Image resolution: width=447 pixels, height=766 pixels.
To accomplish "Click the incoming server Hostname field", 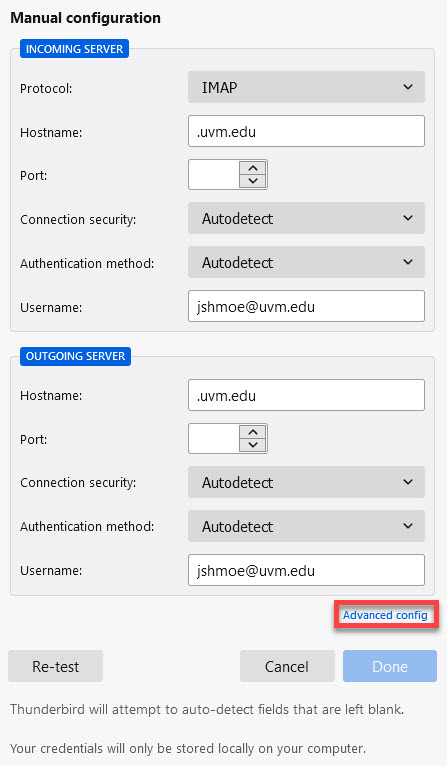I will [x=306, y=131].
